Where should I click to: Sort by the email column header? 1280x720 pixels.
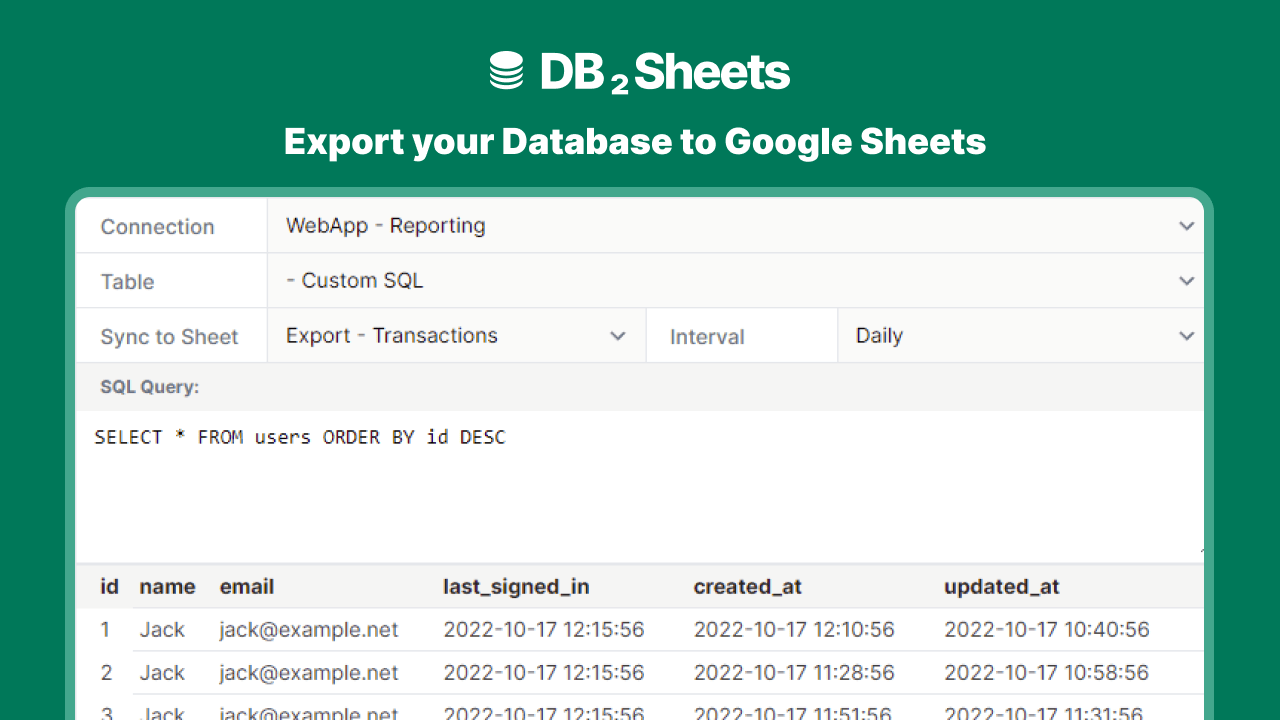(x=247, y=587)
